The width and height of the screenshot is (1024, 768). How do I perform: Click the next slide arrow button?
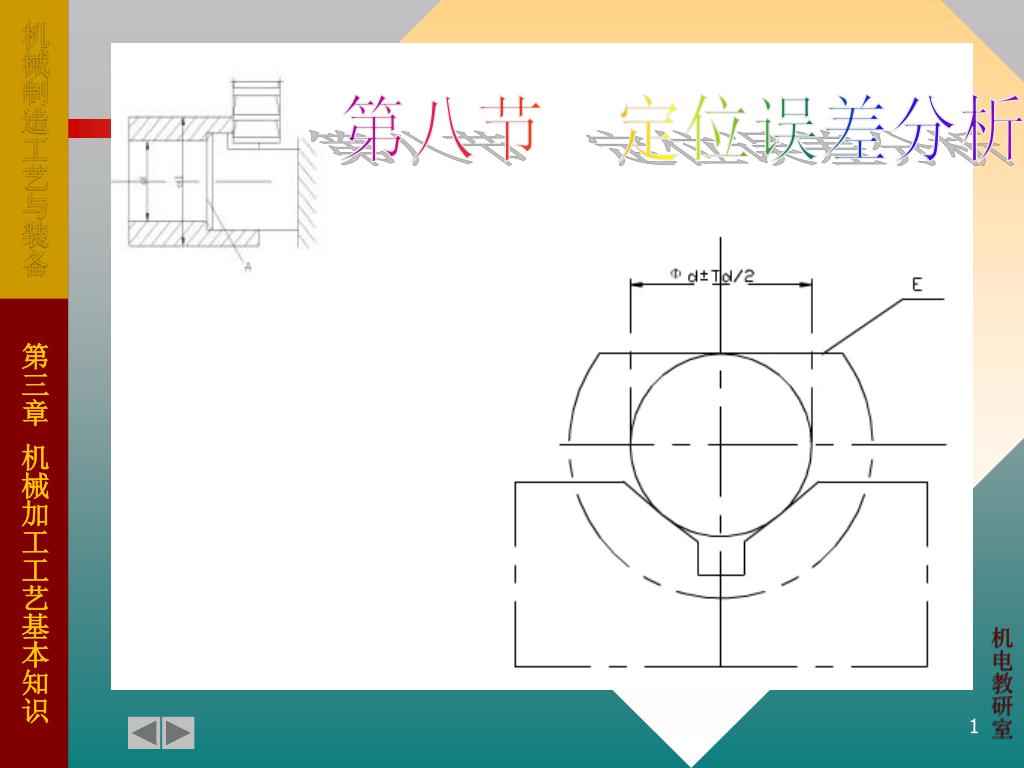(178, 733)
